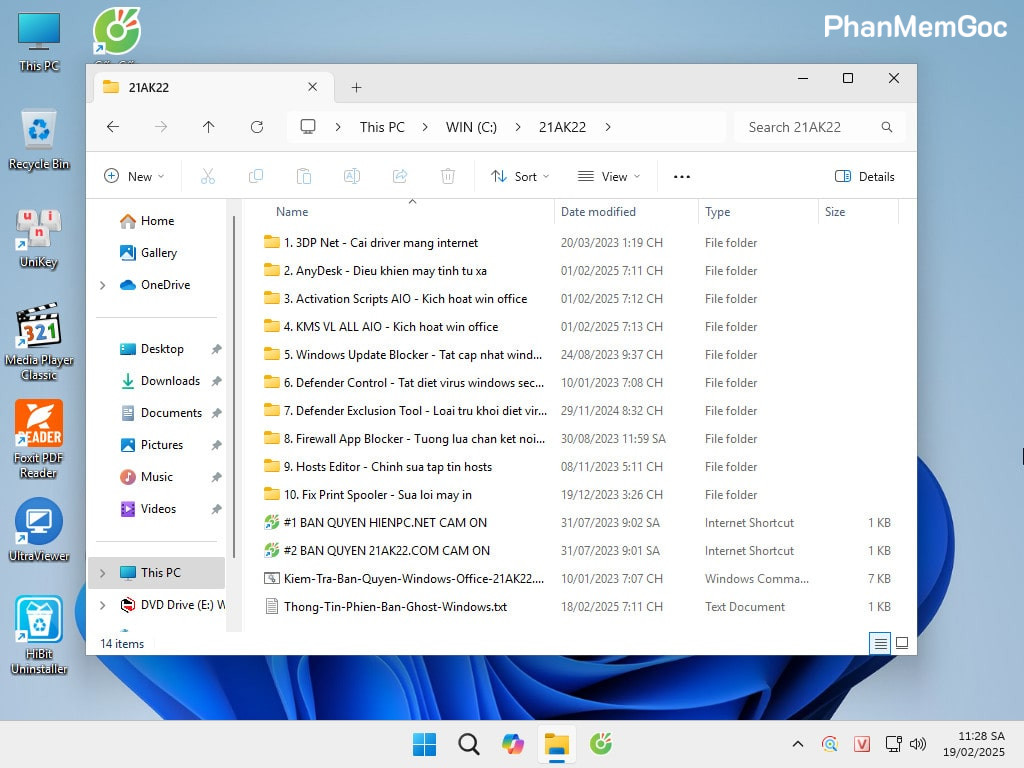Delete items using the trash toolbar icon

[x=448, y=176]
